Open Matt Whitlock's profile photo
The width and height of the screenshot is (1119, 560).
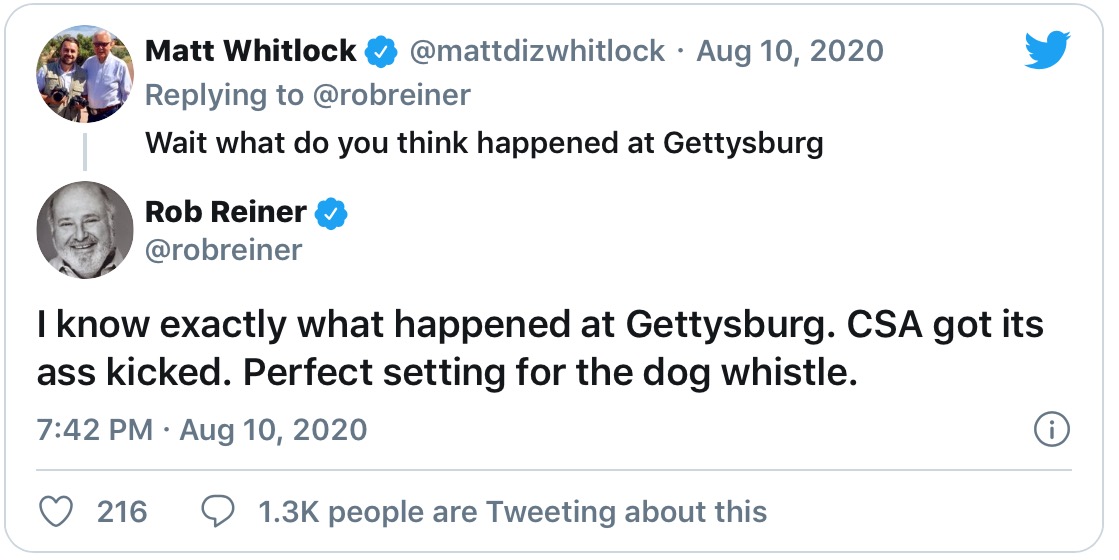85,73
